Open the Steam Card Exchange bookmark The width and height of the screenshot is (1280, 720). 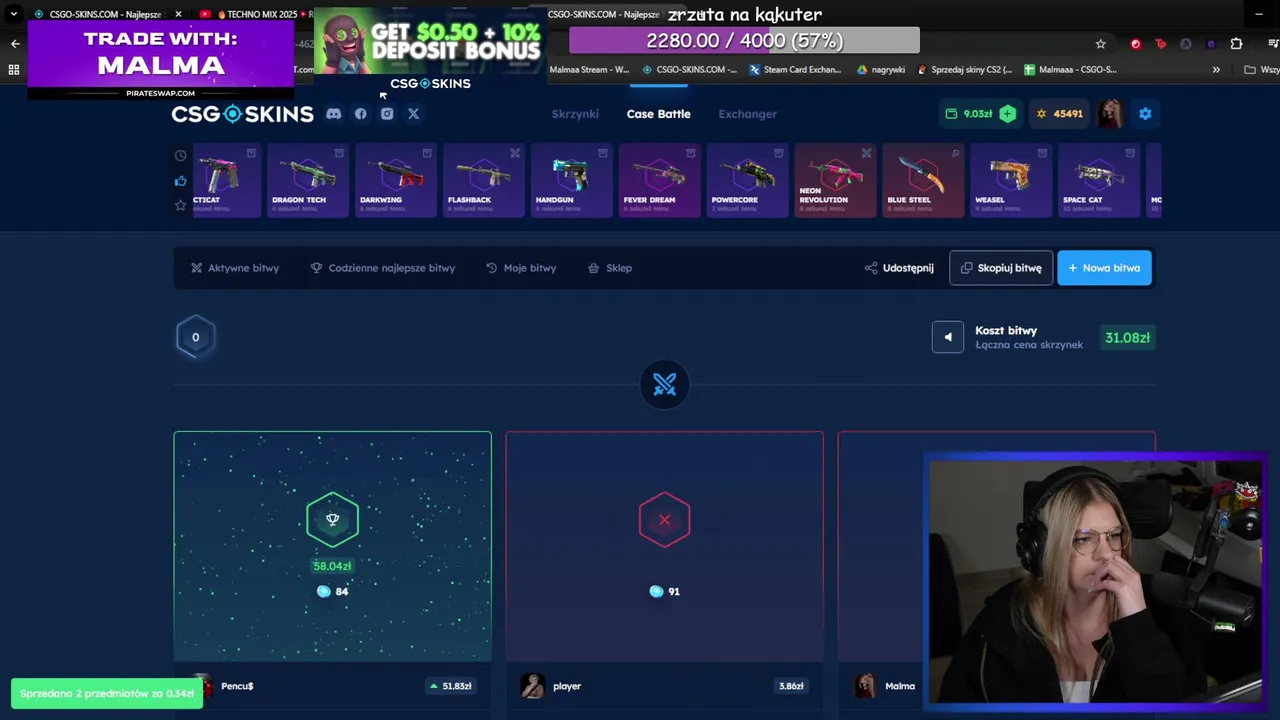tap(795, 70)
